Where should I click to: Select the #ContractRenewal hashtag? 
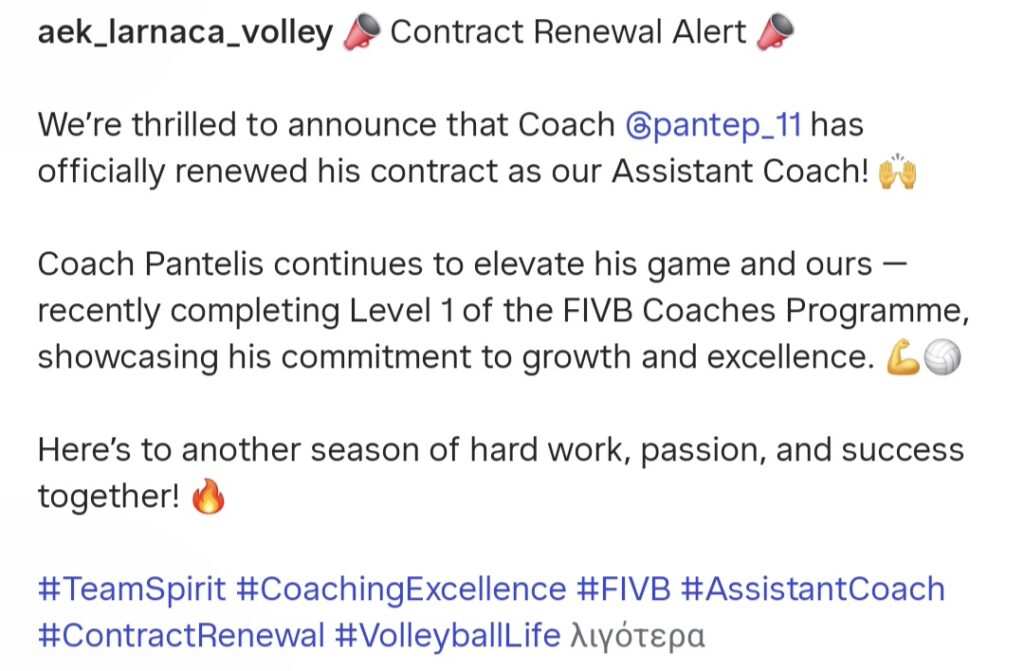tap(182, 635)
